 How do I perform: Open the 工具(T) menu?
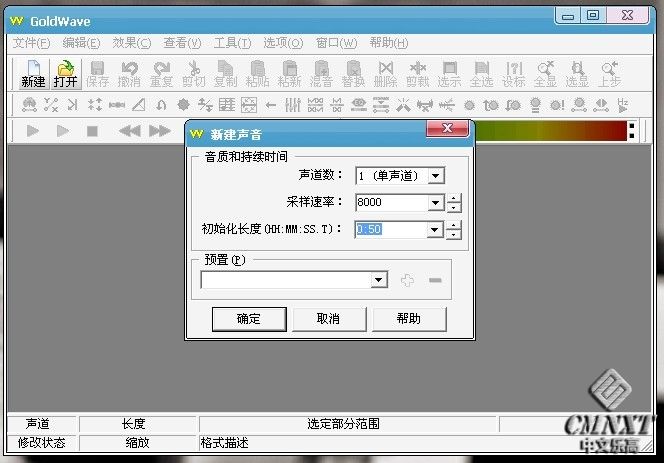[232, 43]
